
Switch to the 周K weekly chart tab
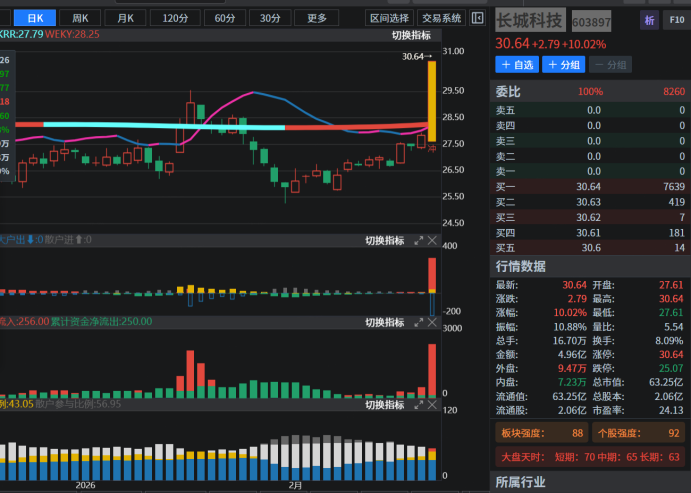pyautogui.click(x=80, y=18)
